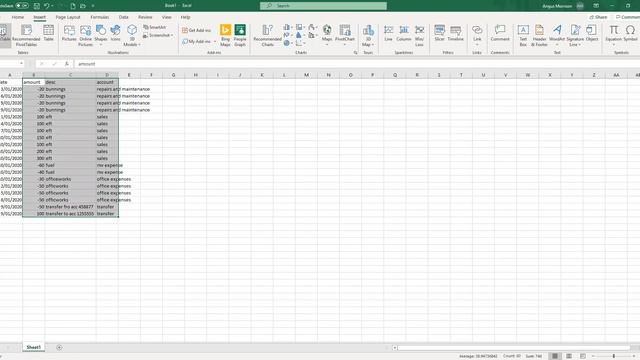
Task: Open the Maps chart button
Action: point(327,35)
